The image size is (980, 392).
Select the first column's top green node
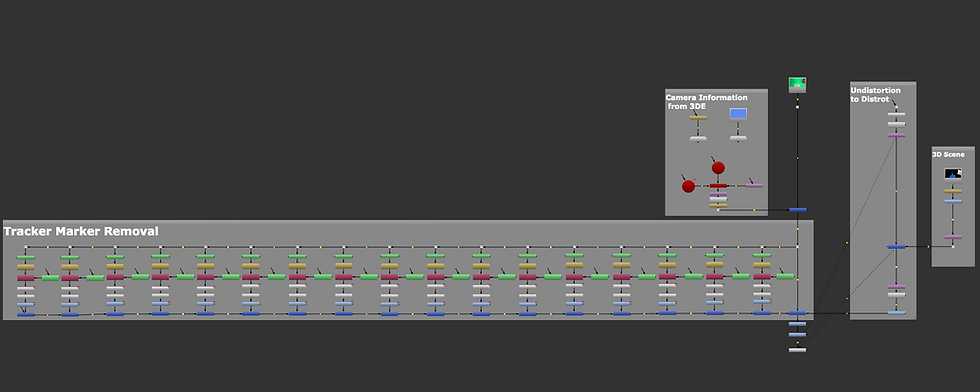point(26,258)
